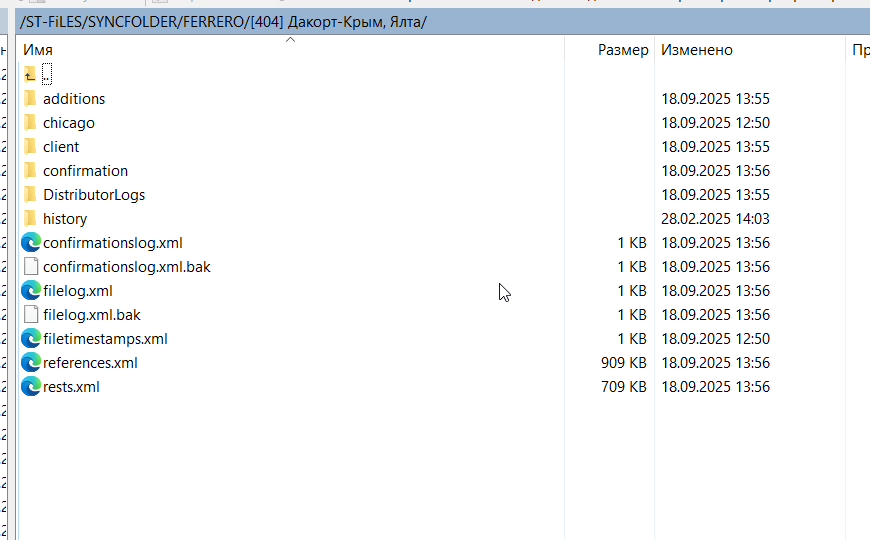
Task: Select the confirmation folder name
Action: 85,170
